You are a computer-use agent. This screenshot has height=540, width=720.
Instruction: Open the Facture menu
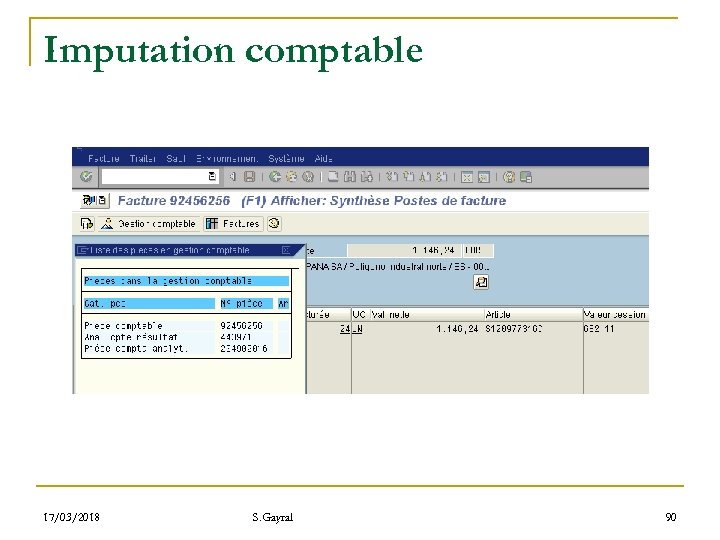coord(104,158)
